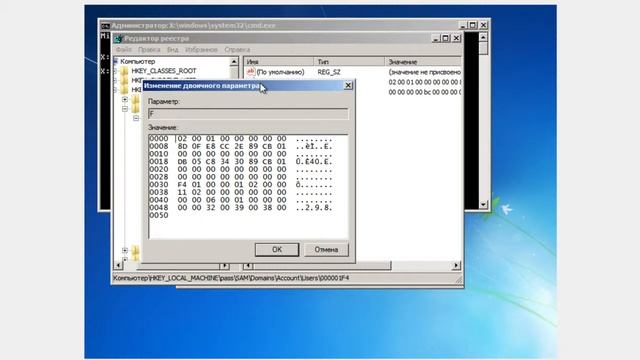
Task: Click hex row 0008 starting 8D 0F
Action: [x=241, y=146]
